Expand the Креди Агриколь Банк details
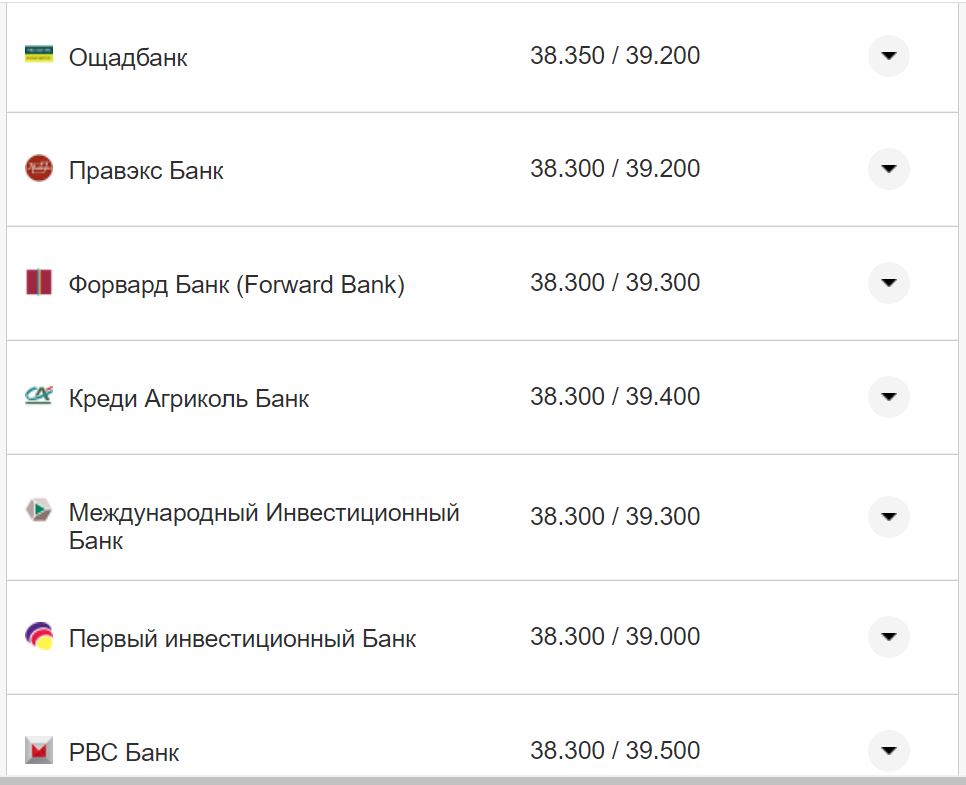966x785 pixels. [888, 397]
